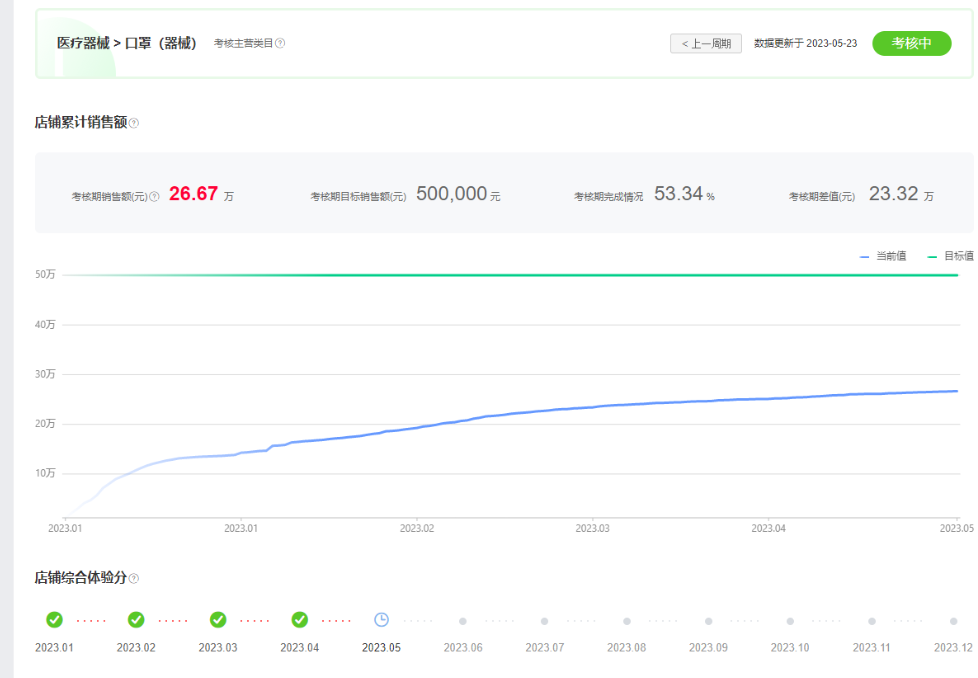Click green checkmark above 2023.03
The height and width of the screenshot is (678, 978).
pos(218,619)
